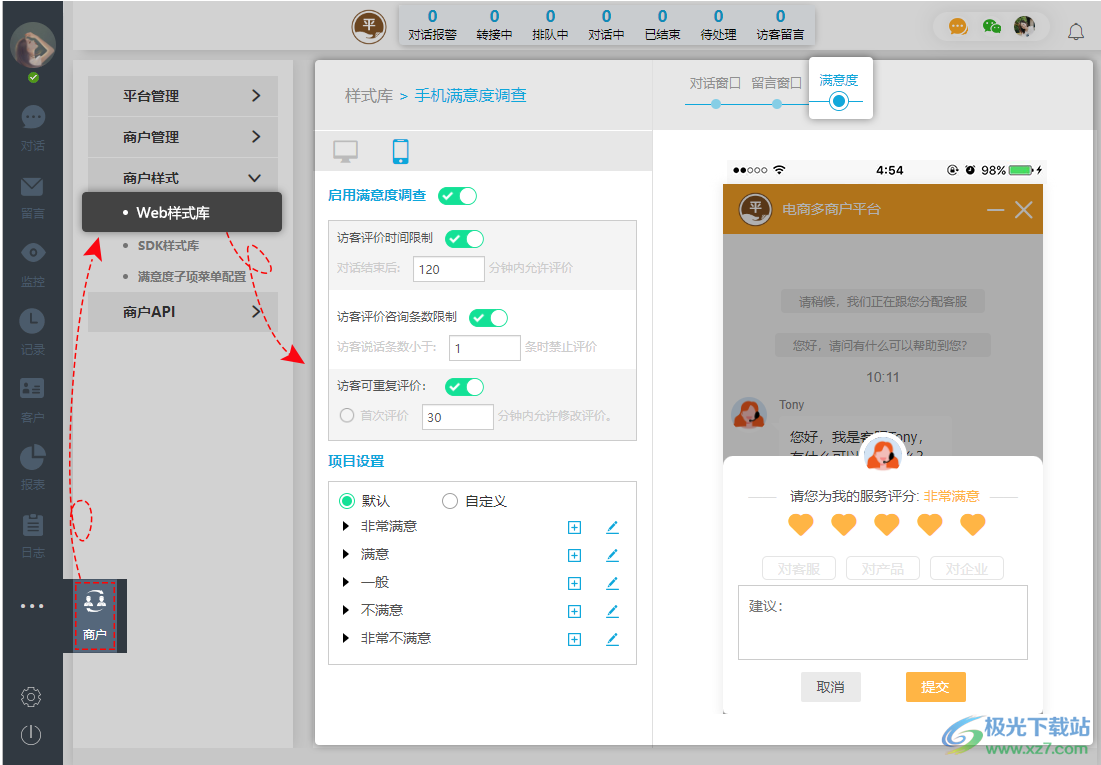Click the edit pencil icon next to 非常满意
This screenshot has height=765, width=1101.
pyautogui.click(x=612, y=527)
